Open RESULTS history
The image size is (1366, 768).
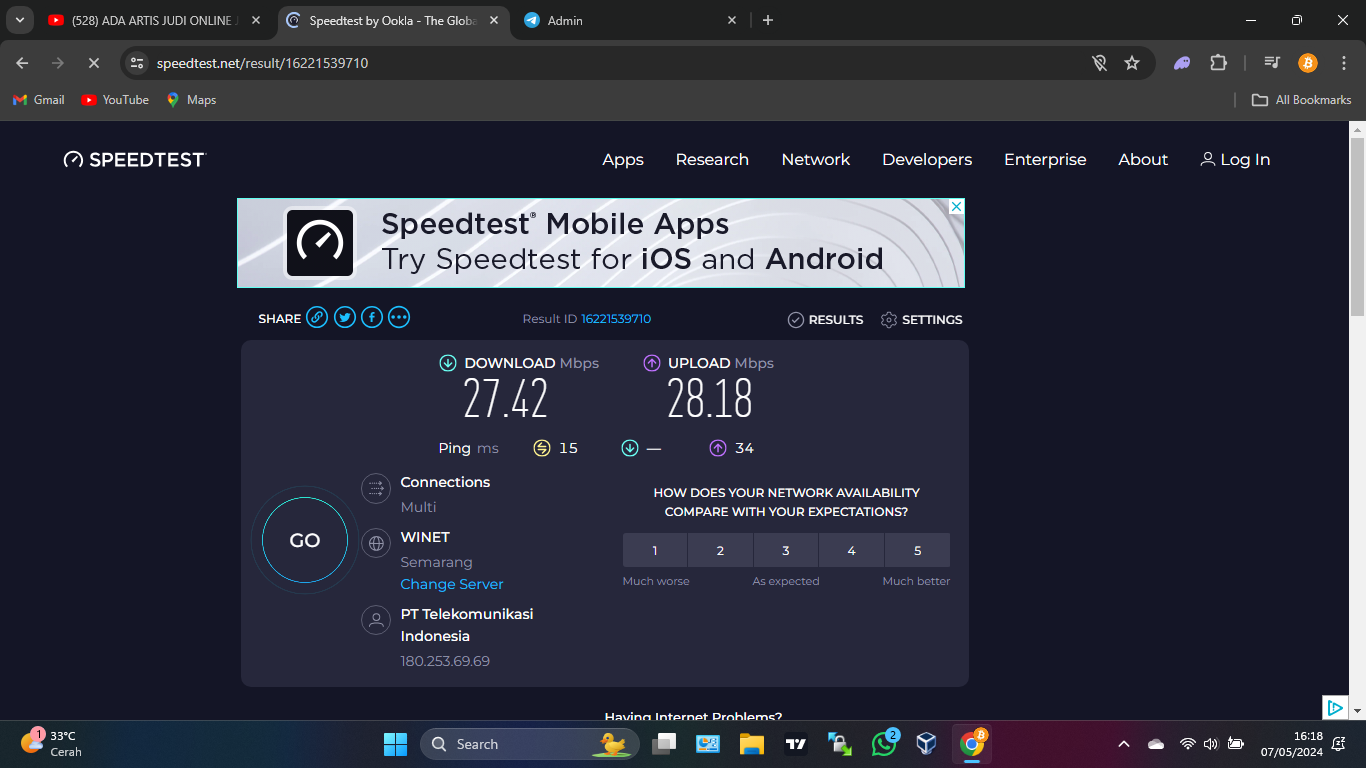(825, 320)
